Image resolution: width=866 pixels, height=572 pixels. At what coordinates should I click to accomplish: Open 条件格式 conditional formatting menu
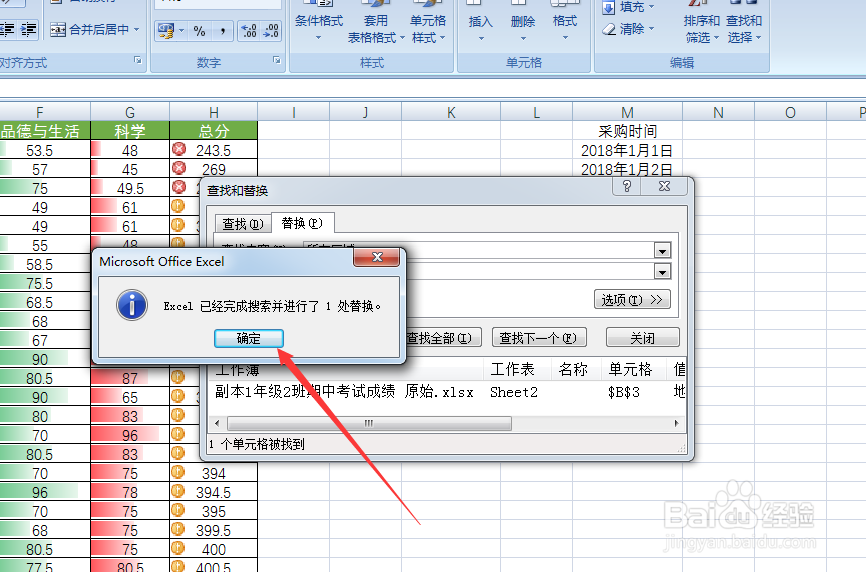point(319,21)
